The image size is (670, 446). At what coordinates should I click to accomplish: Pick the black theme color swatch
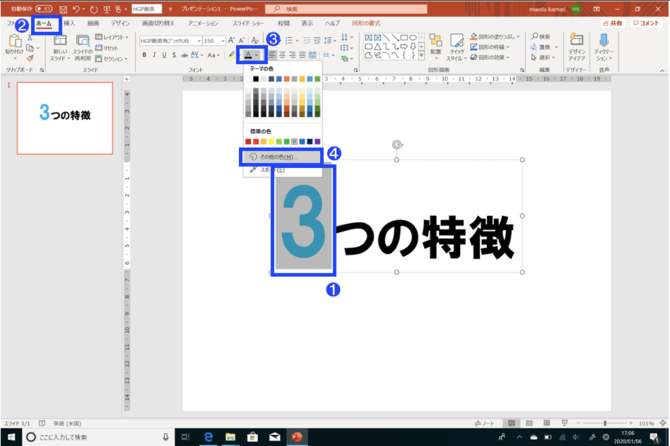coord(256,79)
